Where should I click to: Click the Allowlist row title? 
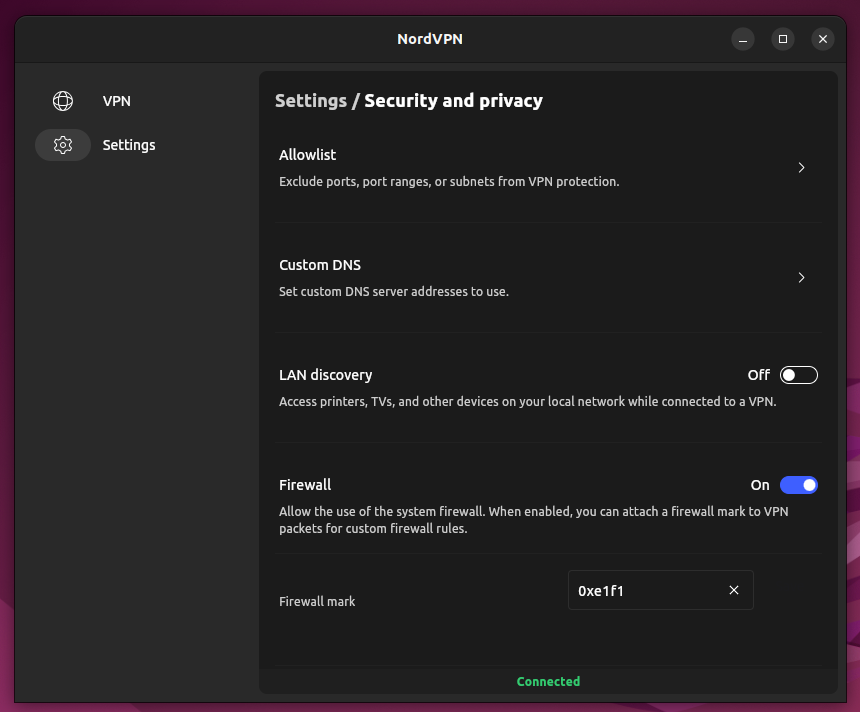(307, 155)
